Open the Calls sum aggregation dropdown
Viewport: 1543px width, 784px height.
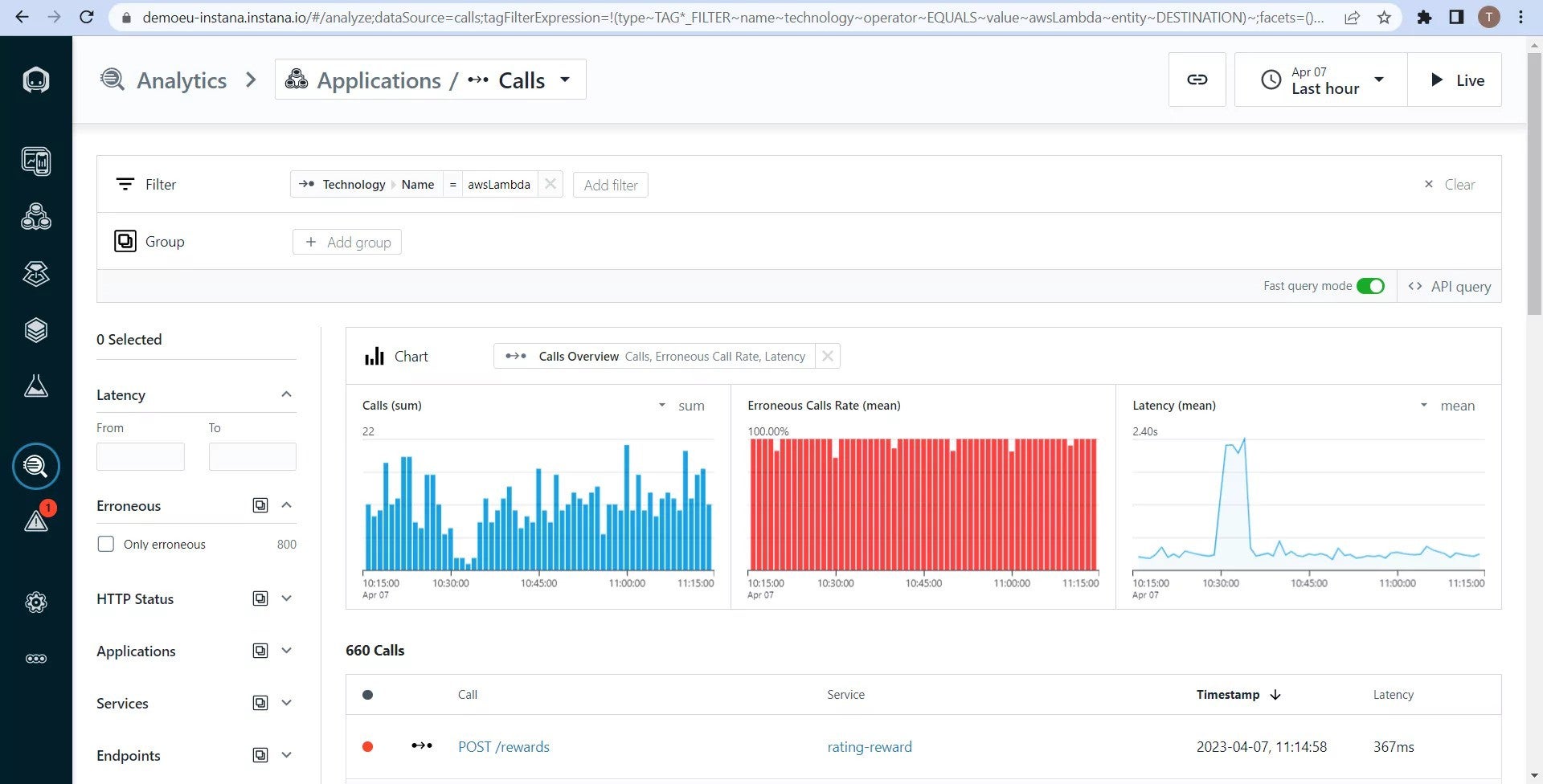[681, 406]
